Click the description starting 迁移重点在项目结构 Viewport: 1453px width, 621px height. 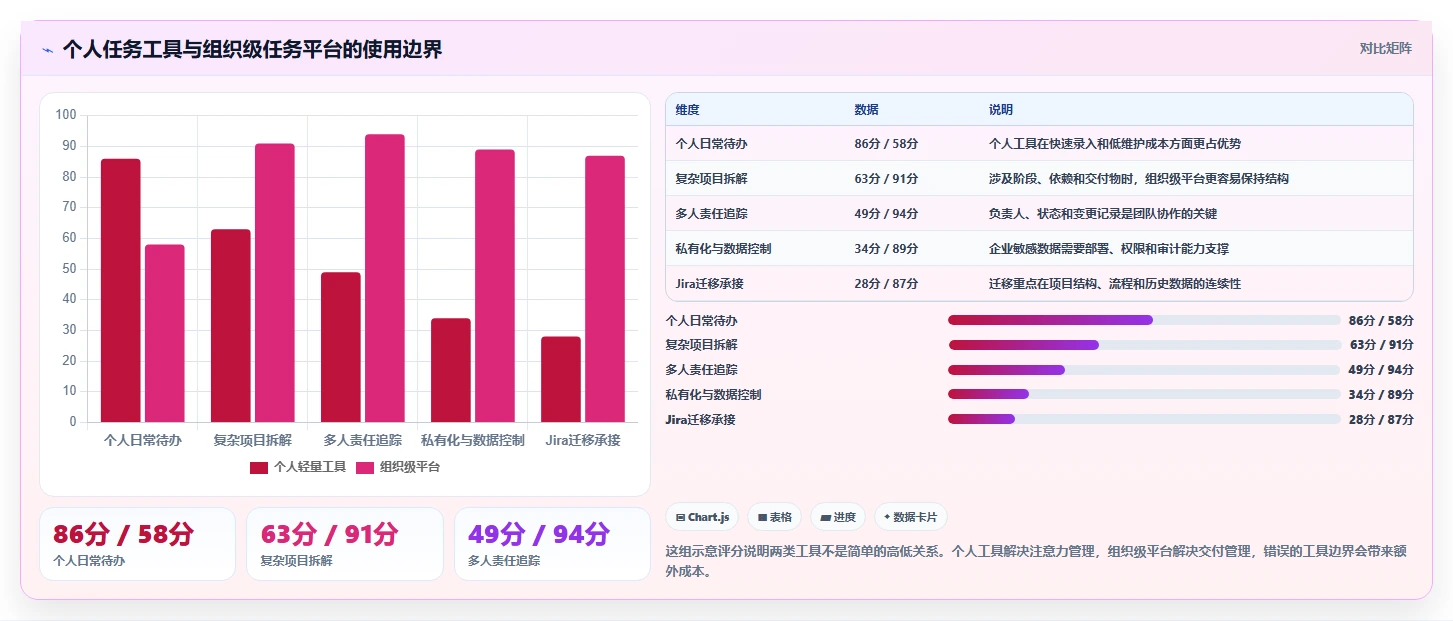point(1115,284)
